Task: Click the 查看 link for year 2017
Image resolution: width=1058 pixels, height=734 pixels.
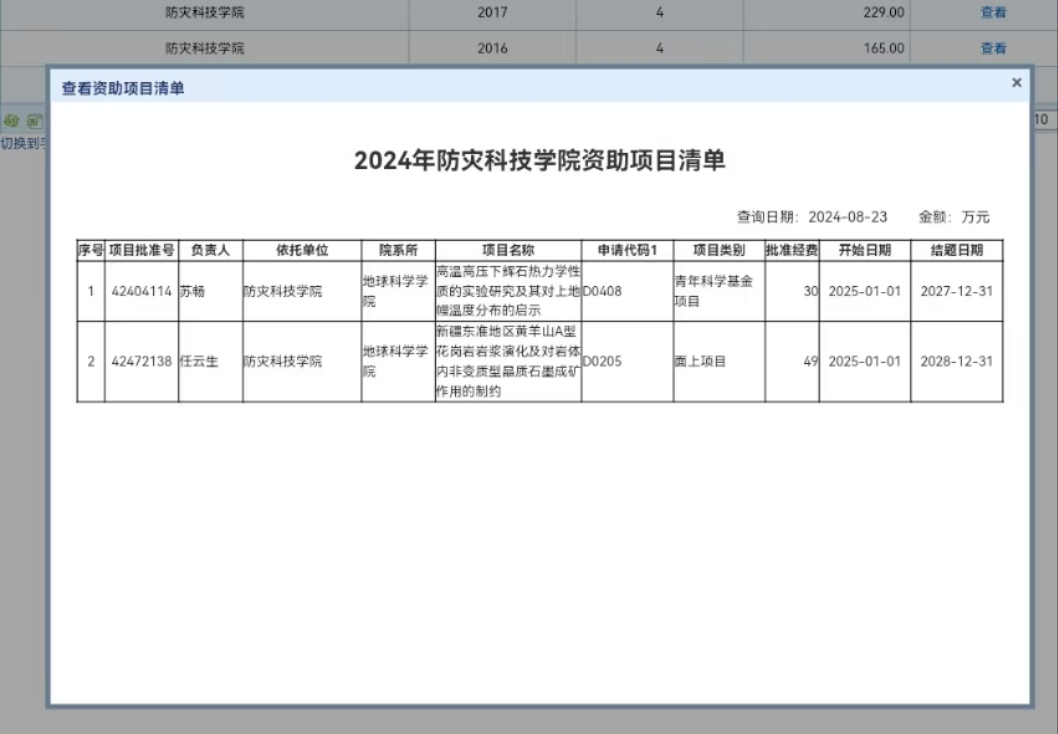Action: click(x=993, y=13)
